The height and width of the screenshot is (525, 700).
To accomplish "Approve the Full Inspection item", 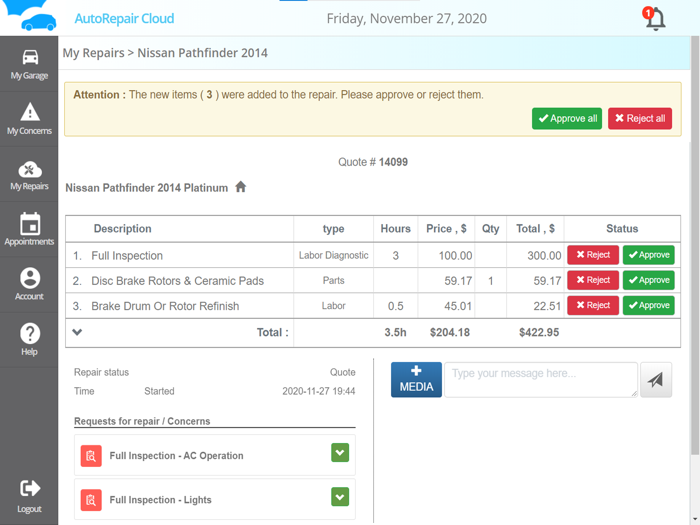I will coord(649,255).
